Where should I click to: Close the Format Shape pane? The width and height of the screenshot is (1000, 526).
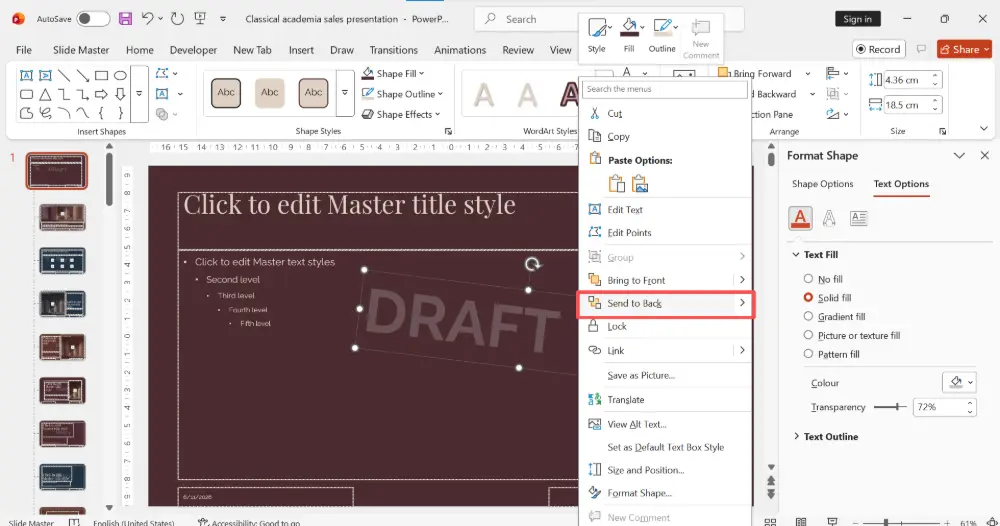point(985,156)
